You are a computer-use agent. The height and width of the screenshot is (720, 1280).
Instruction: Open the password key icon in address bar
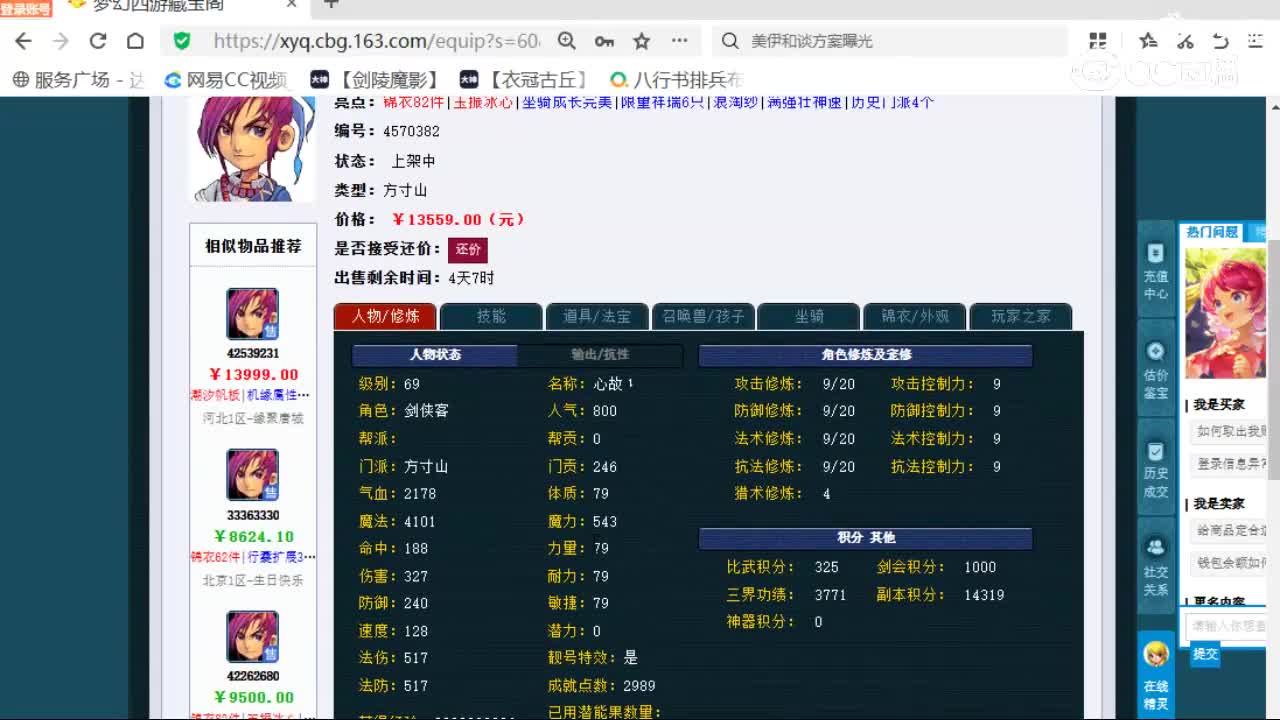[604, 40]
